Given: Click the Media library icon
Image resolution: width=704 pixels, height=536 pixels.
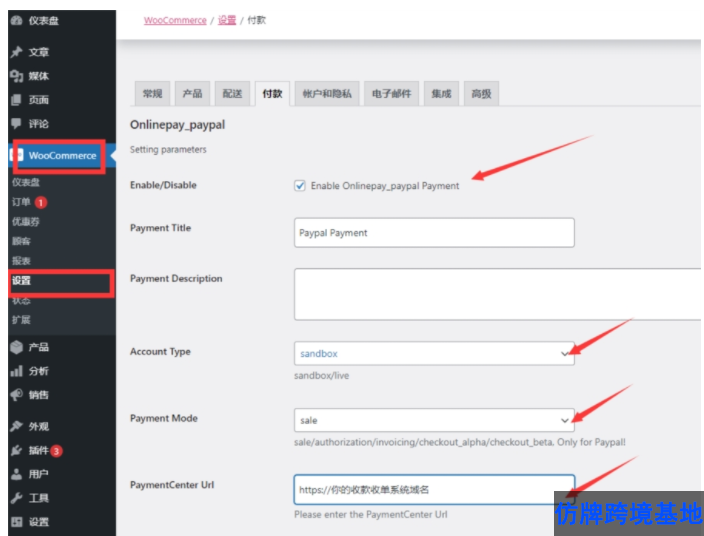Looking at the screenshot, I should tap(17, 76).
